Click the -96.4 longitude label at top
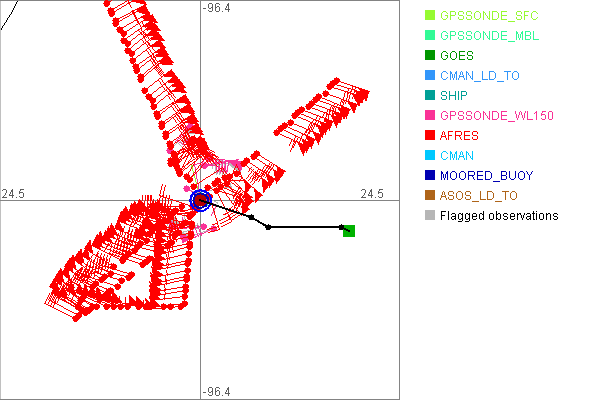The height and width of the screenshot is (400, 600). pos(217,8)
